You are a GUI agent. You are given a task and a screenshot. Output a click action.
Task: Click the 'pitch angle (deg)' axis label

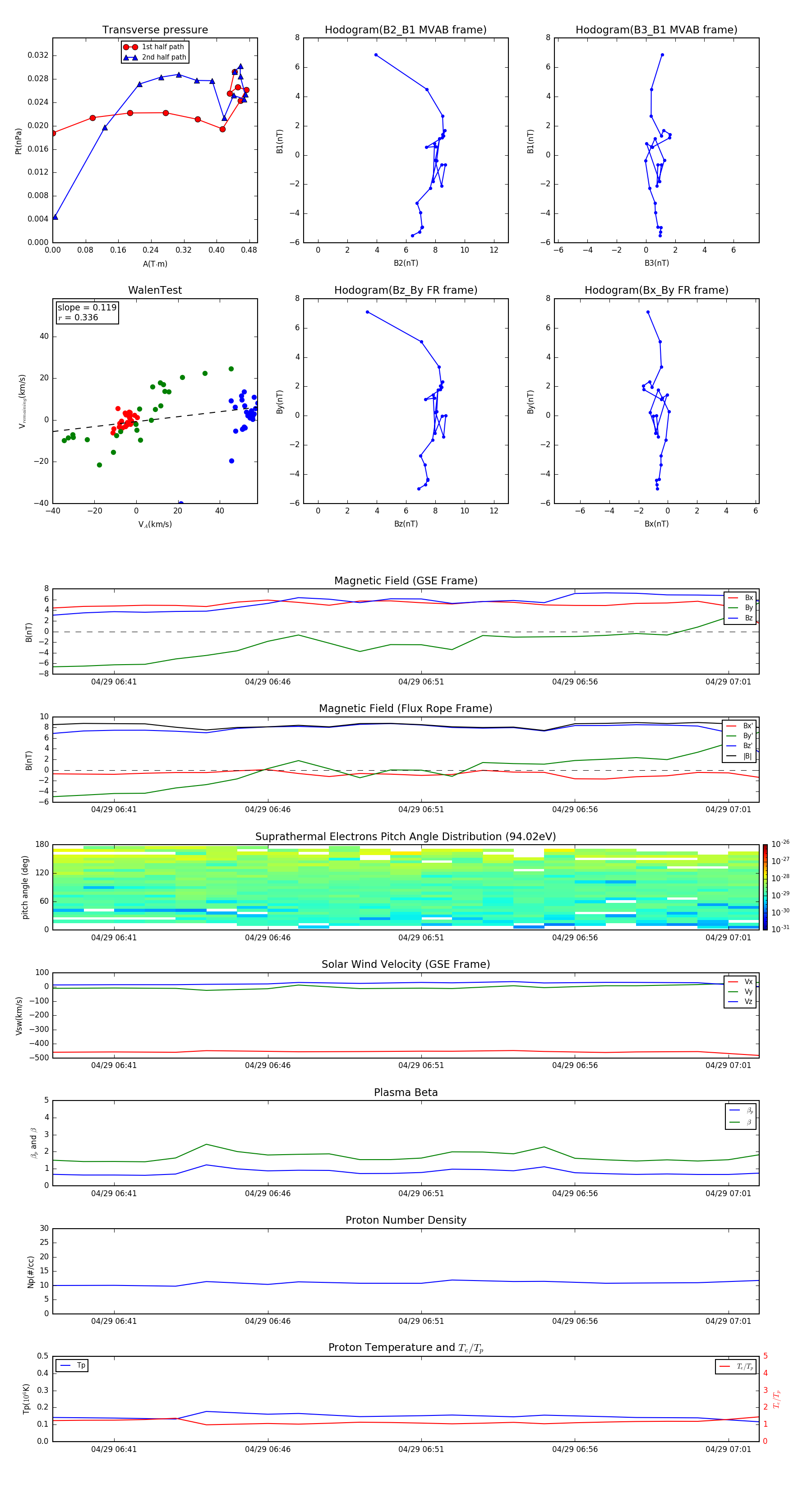click(25, 887)
